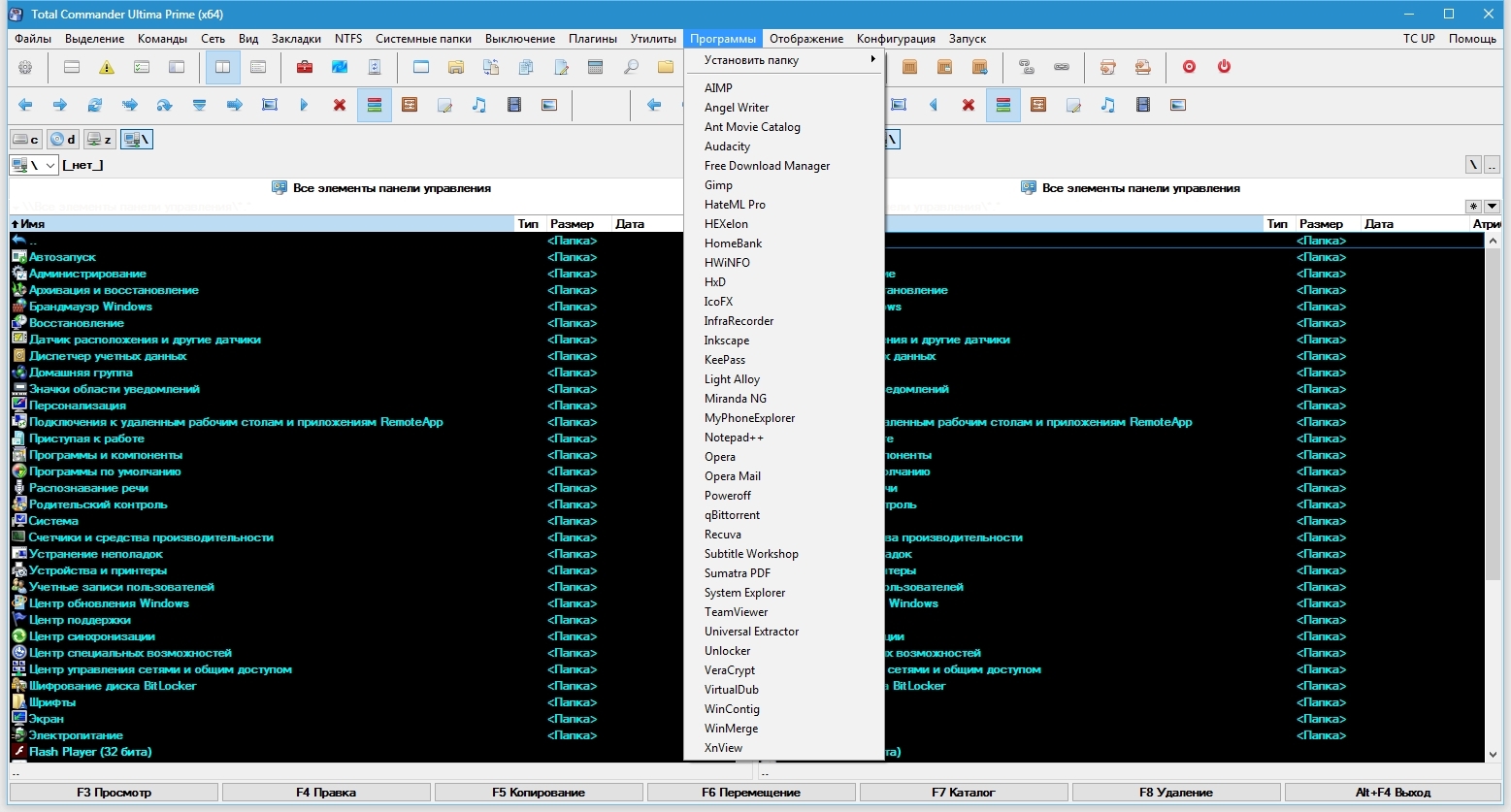Image resolution: width=1511 pixels, height=812 pixels.
Task: Open the Помощь menu
Action: (x=1472, y=39)
